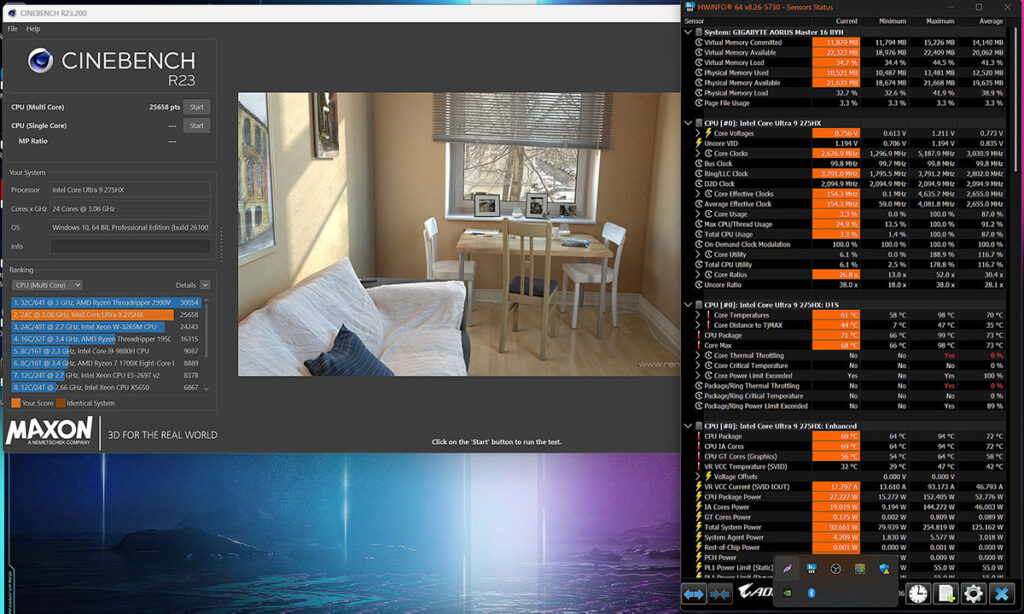Collapse the CPU [#0] Intel Core Ultra 9 275HX group
The image size is (1024, 614).
pos(688,123)
